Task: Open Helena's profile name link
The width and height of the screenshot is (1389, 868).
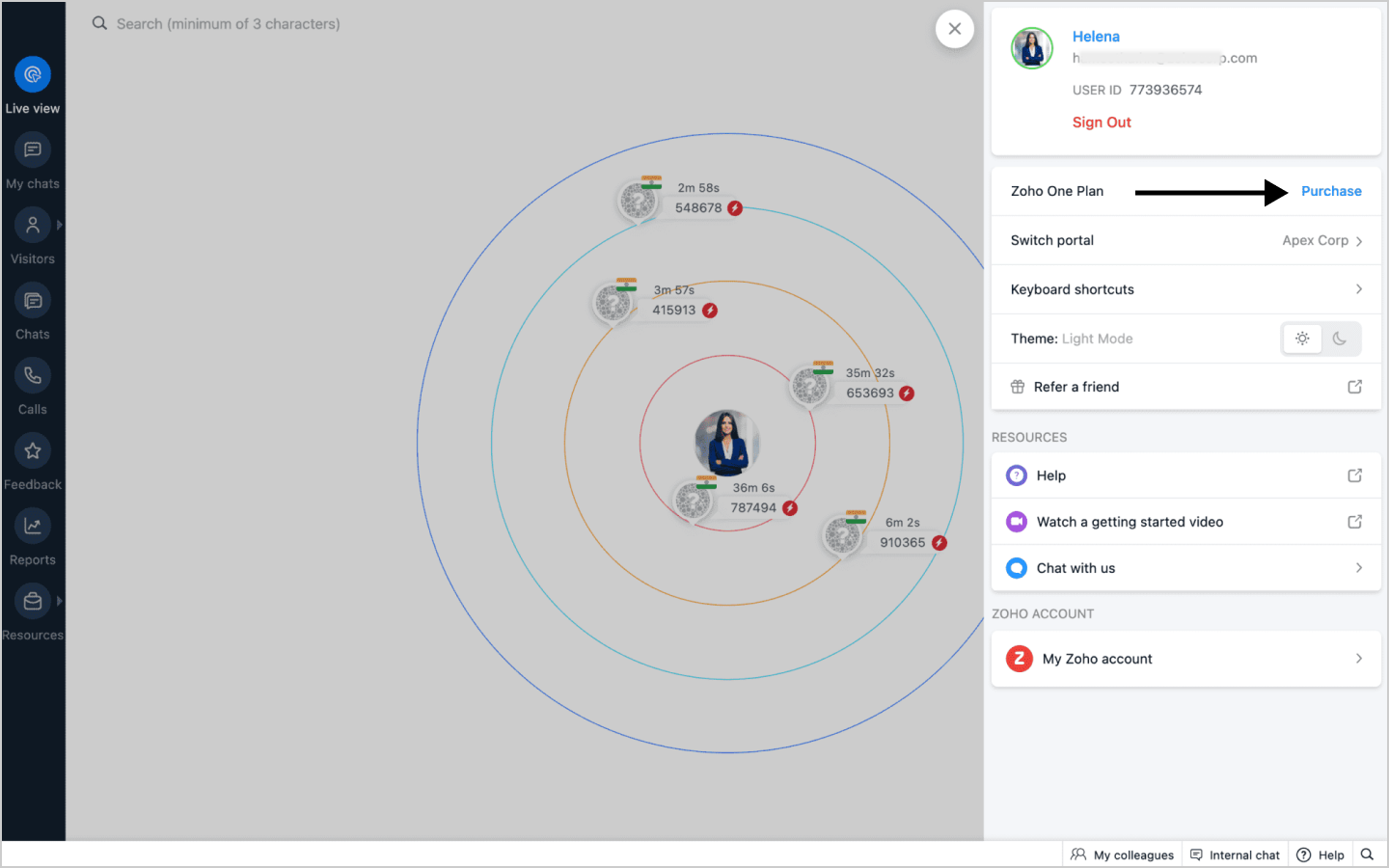Action: [1096, 37]
